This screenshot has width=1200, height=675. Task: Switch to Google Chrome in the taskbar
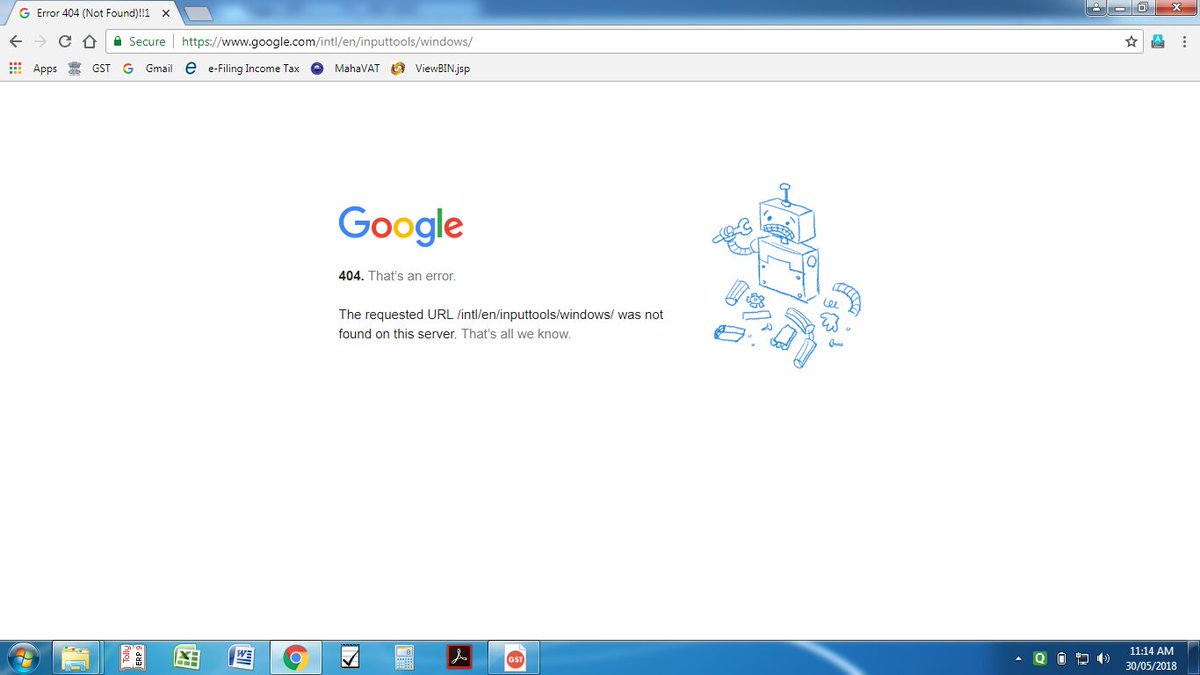point(294,657)
